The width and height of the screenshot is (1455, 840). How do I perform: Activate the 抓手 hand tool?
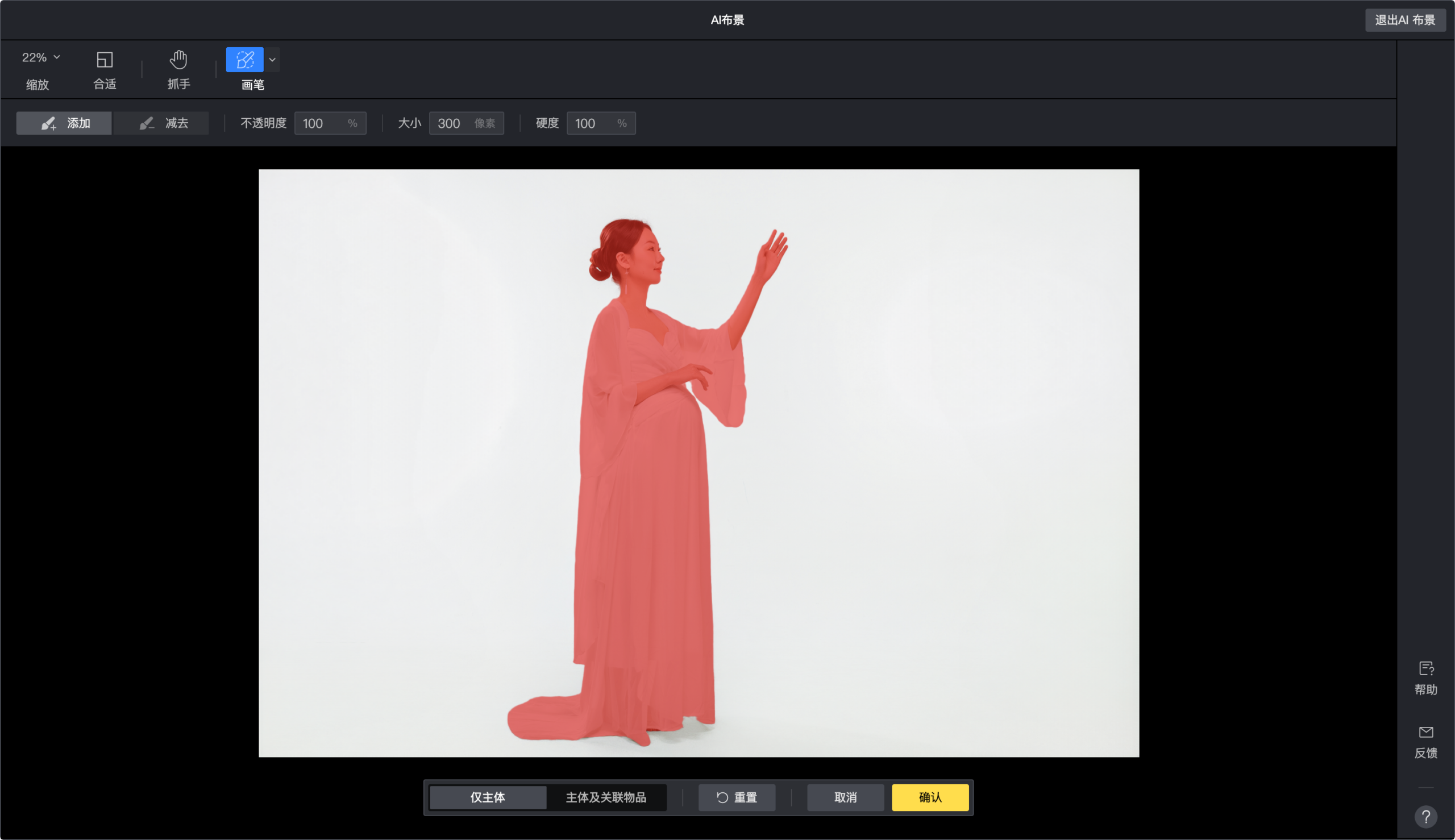[x=178, y=60]
